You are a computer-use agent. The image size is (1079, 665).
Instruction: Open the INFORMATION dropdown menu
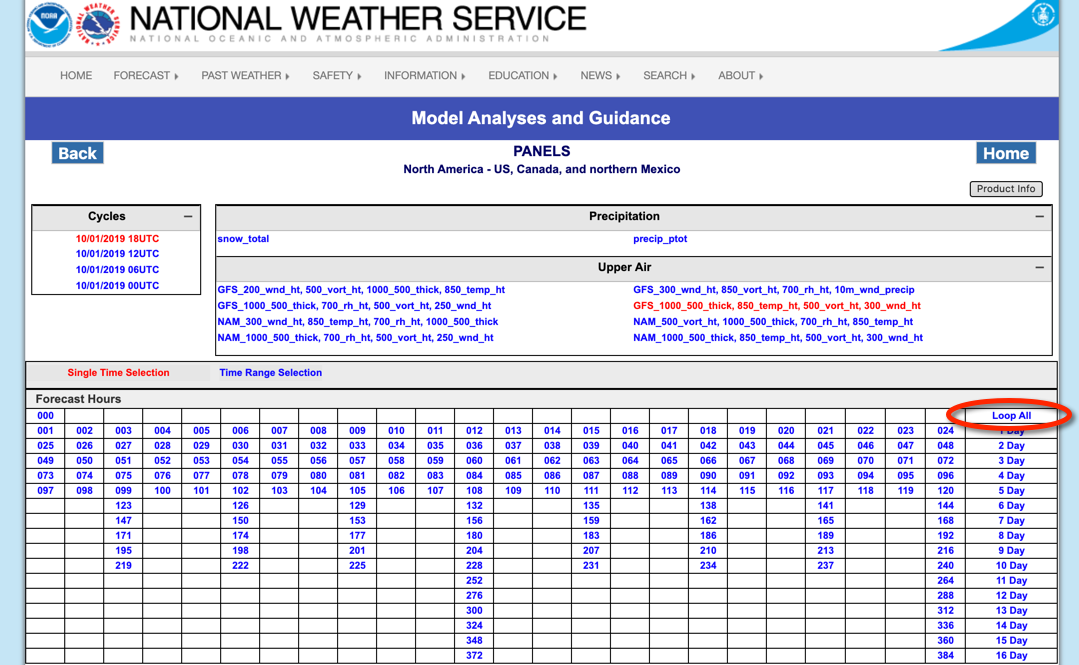[425, 76]
